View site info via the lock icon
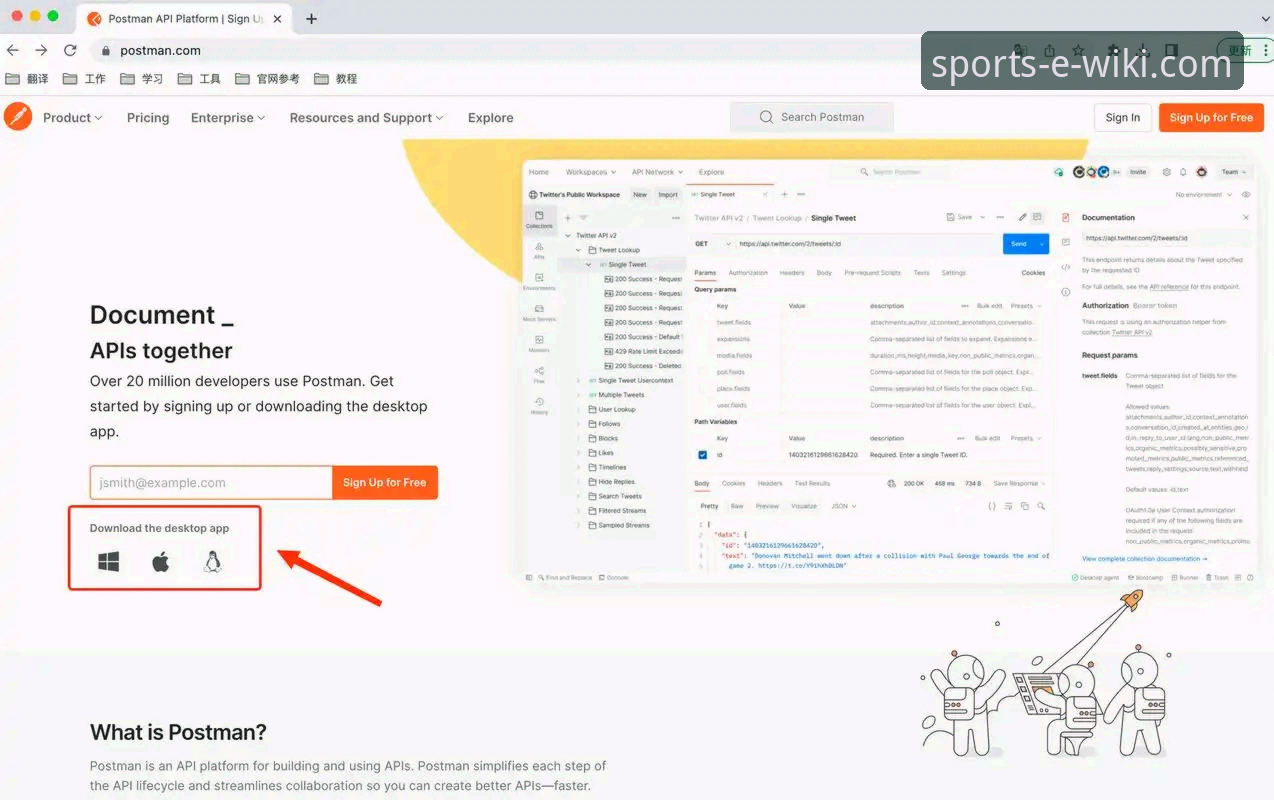The height and width of the screenshot is (800, 1274). (105, 51)
